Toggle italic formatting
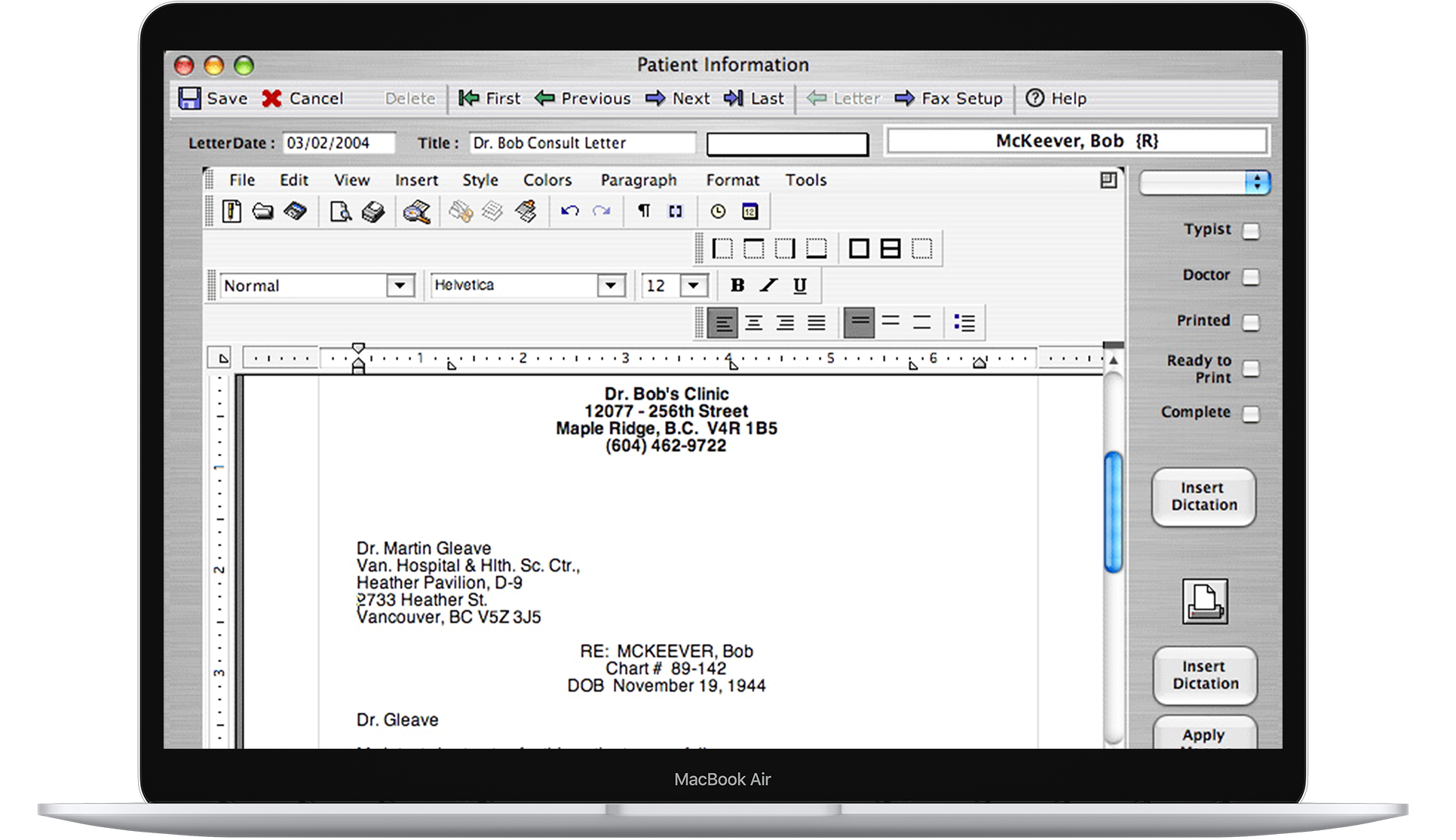This screenshot has width=1456, height=840. tap(768, 285)
